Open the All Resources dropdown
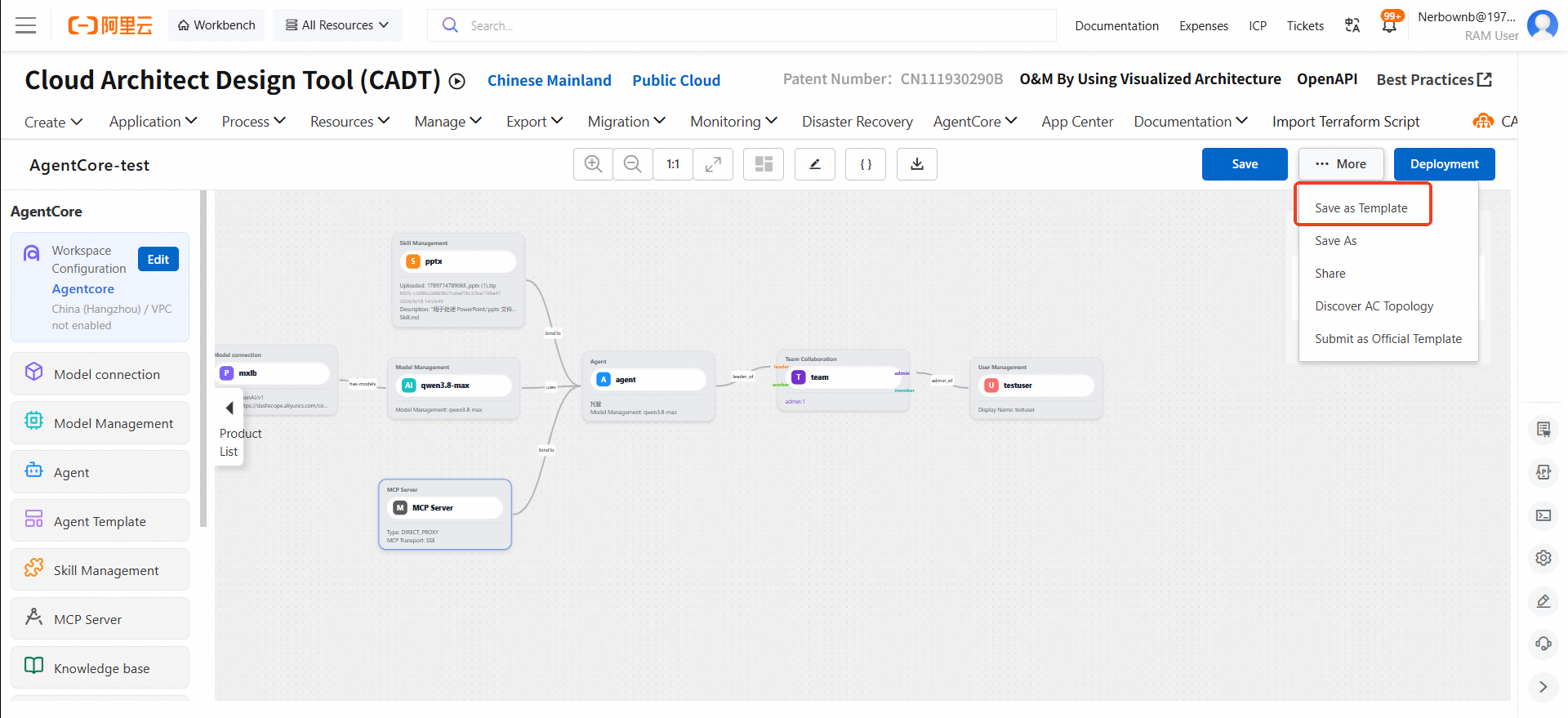Image resolution: width=1568 pixels, height=718 pixels. (337, 25)
